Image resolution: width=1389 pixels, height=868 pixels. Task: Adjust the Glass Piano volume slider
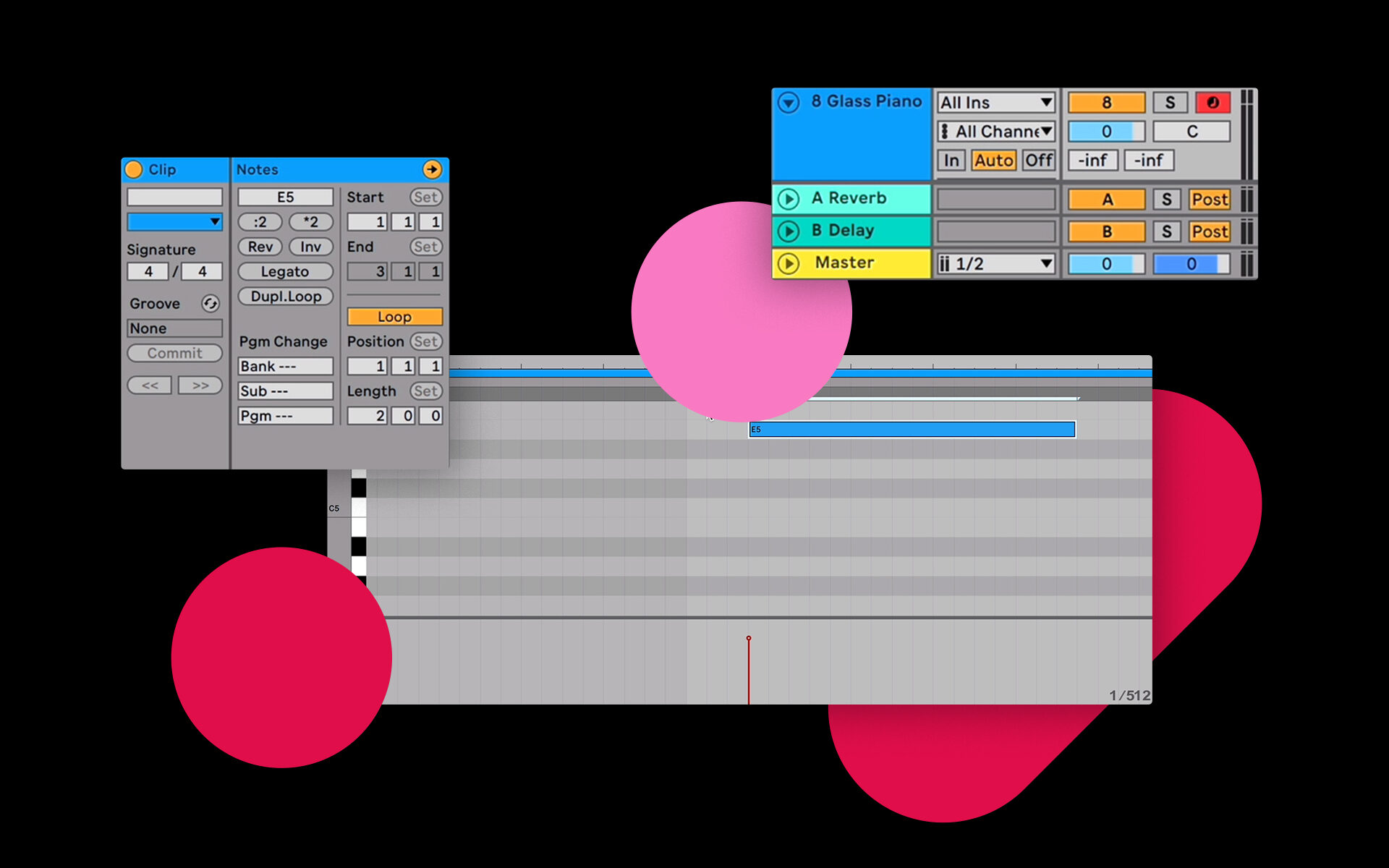(1106, 131)
